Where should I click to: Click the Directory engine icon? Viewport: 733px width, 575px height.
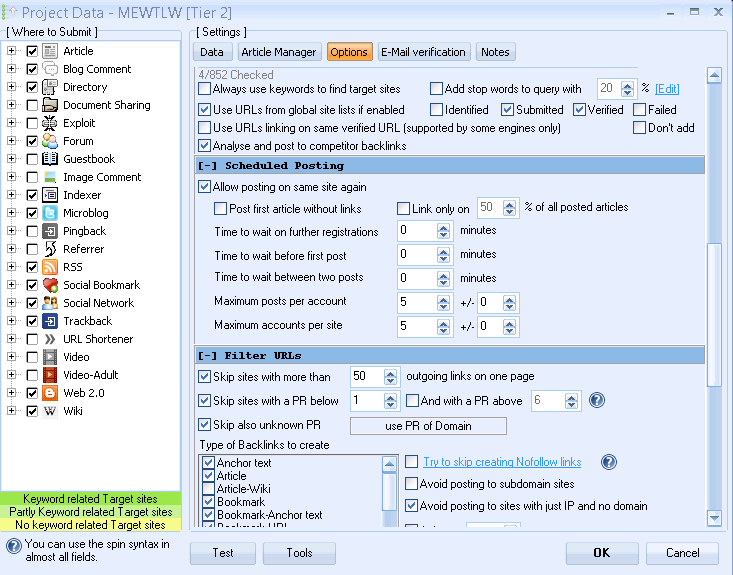coord(50,87)
